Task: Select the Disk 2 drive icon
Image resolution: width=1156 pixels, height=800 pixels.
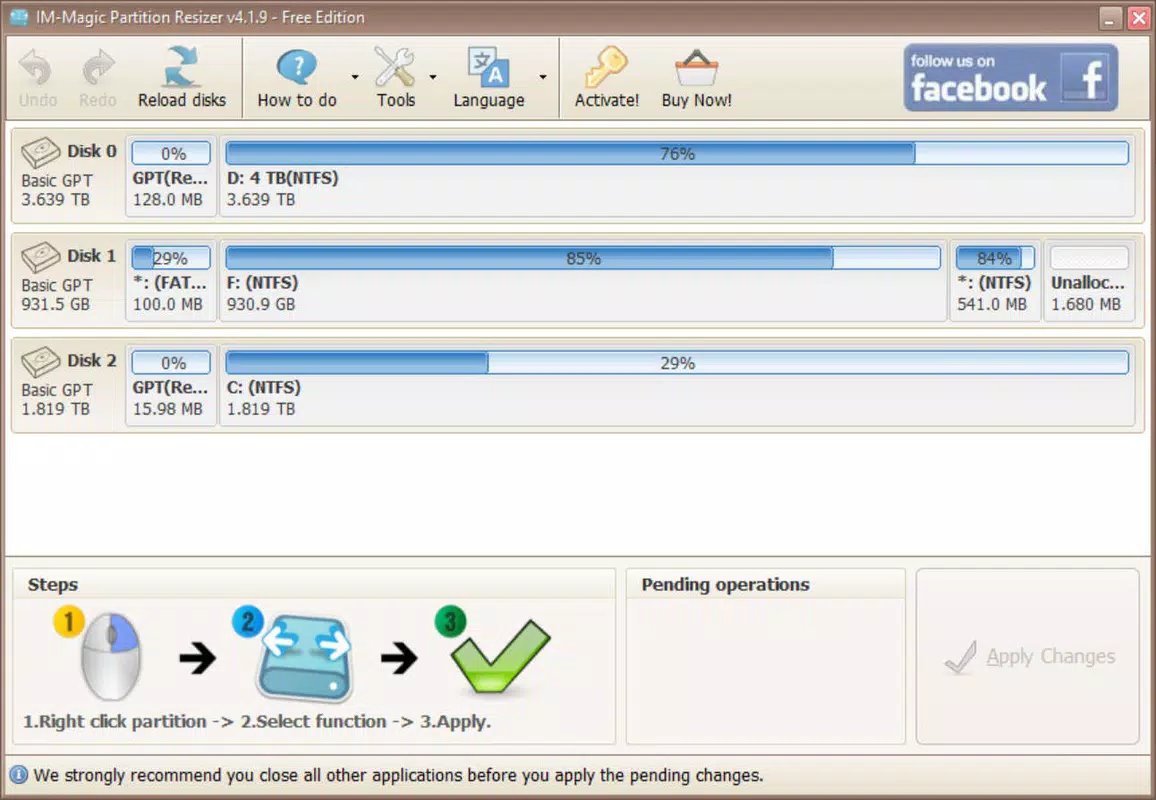Action: click(41, 362)
